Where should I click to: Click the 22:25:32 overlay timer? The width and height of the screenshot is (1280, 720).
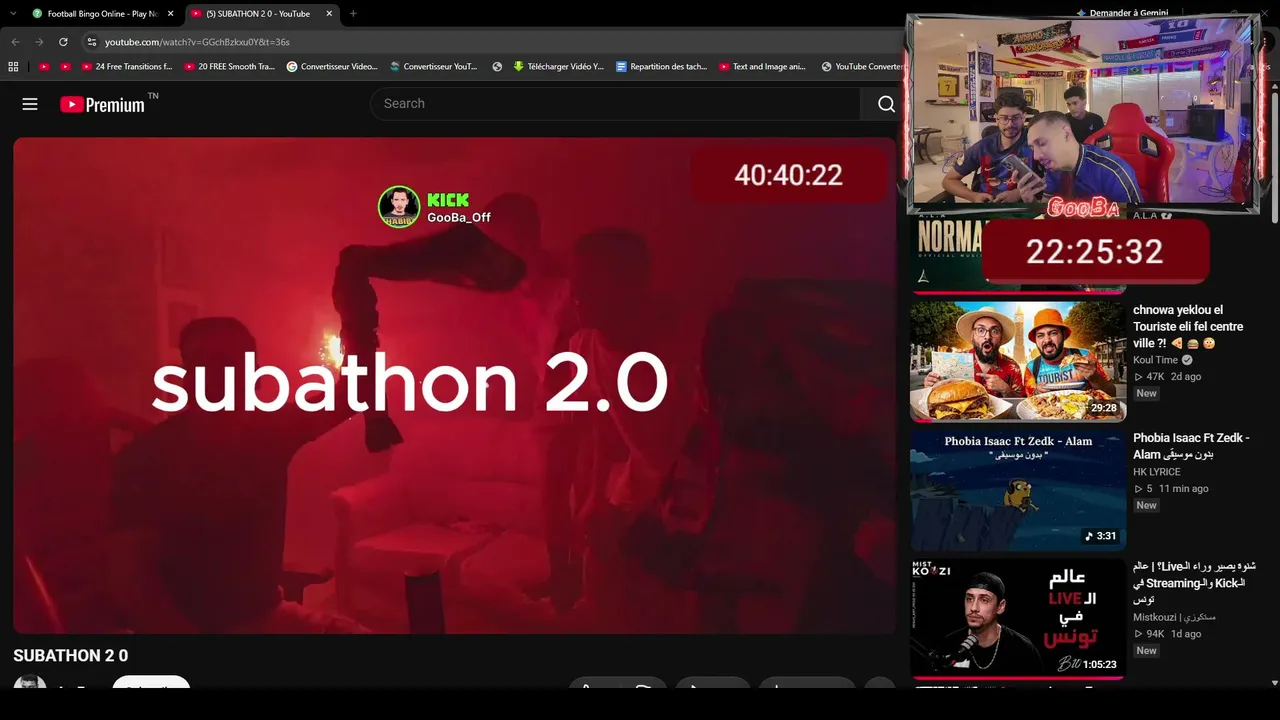pos(1095,251)
